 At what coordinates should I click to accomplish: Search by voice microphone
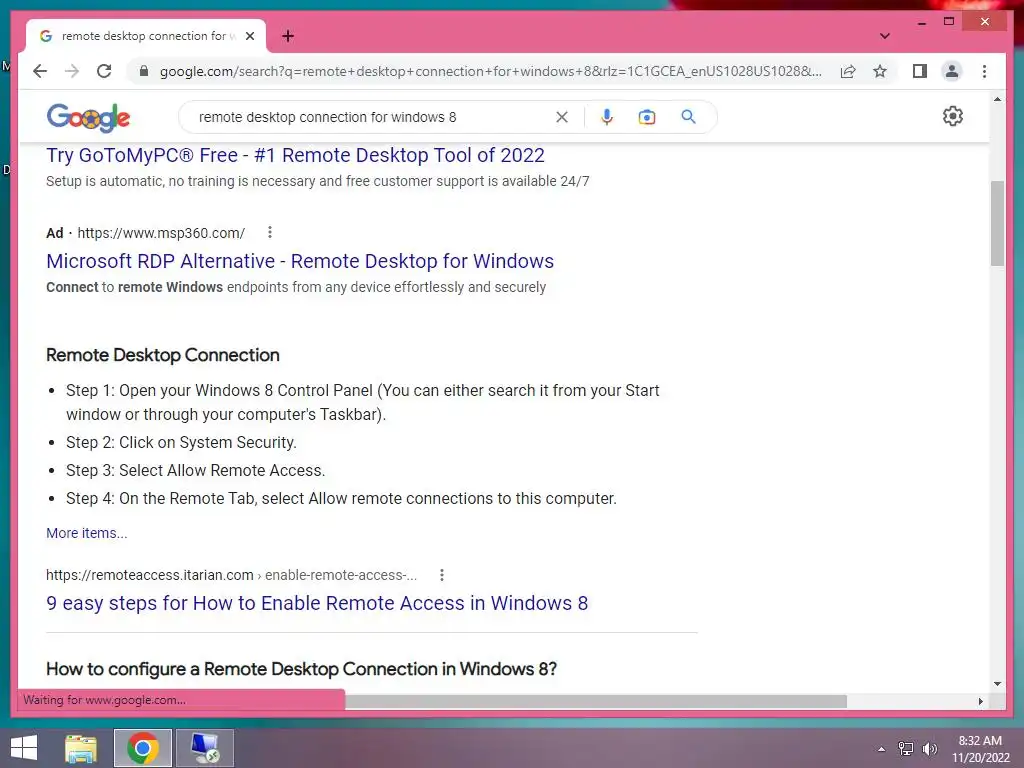click(x=607, y=117)
